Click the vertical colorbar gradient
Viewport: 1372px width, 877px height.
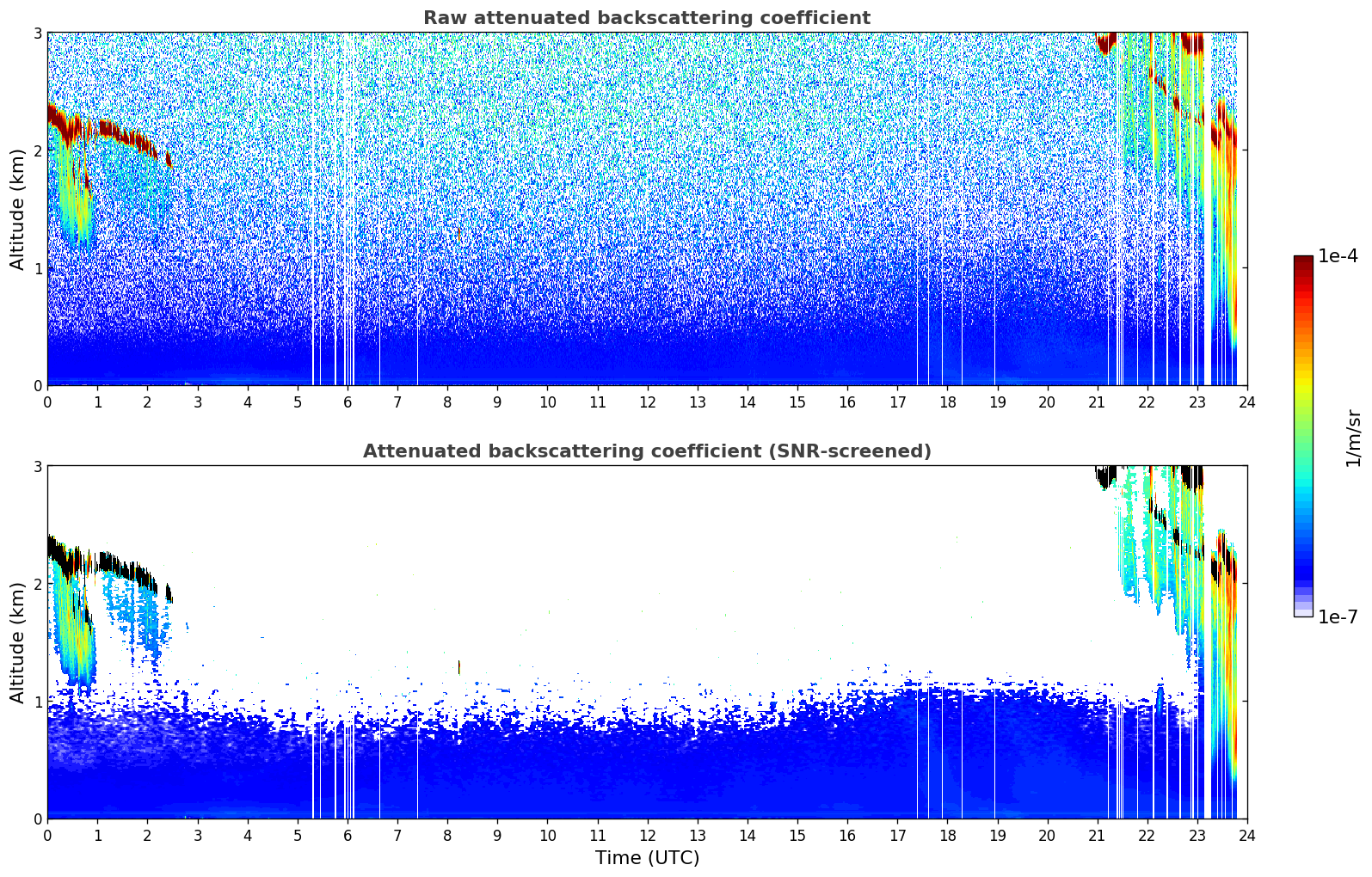tap(1303, 436)
